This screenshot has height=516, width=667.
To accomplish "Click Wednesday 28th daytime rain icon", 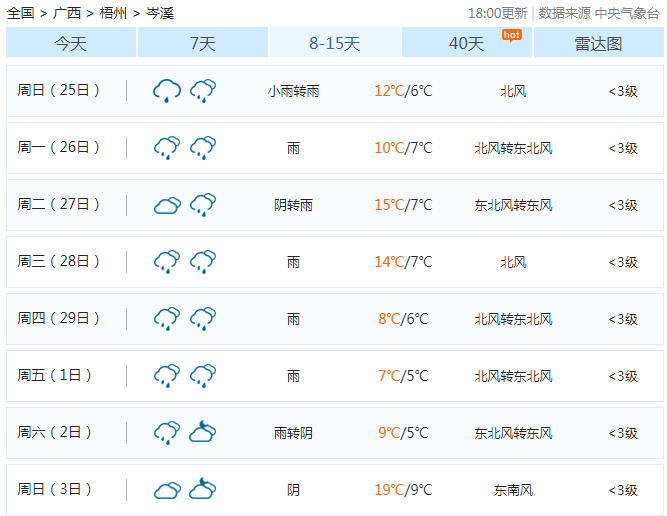I will click(167, 262).
